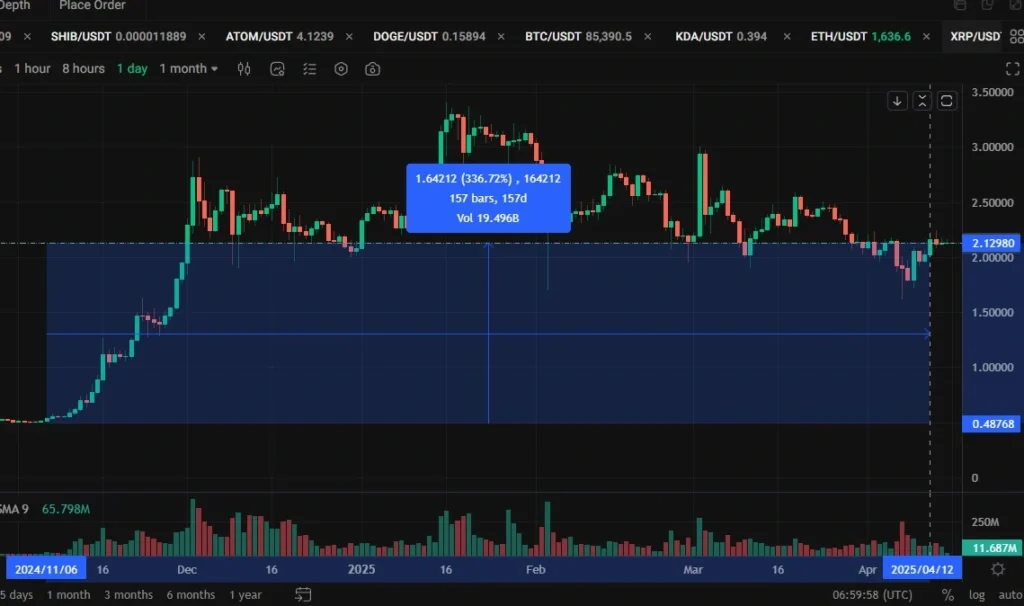This screenshot has width=1024, height=606.
Task: Switch to the ETH/USDT tab
Action: click(x=861, y=37)
